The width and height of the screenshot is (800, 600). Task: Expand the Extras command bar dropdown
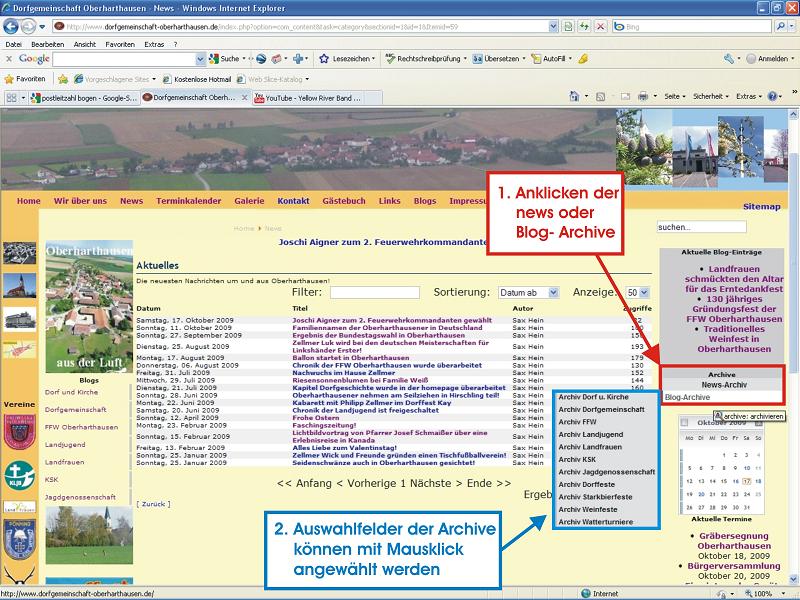[x=748, y=96]
